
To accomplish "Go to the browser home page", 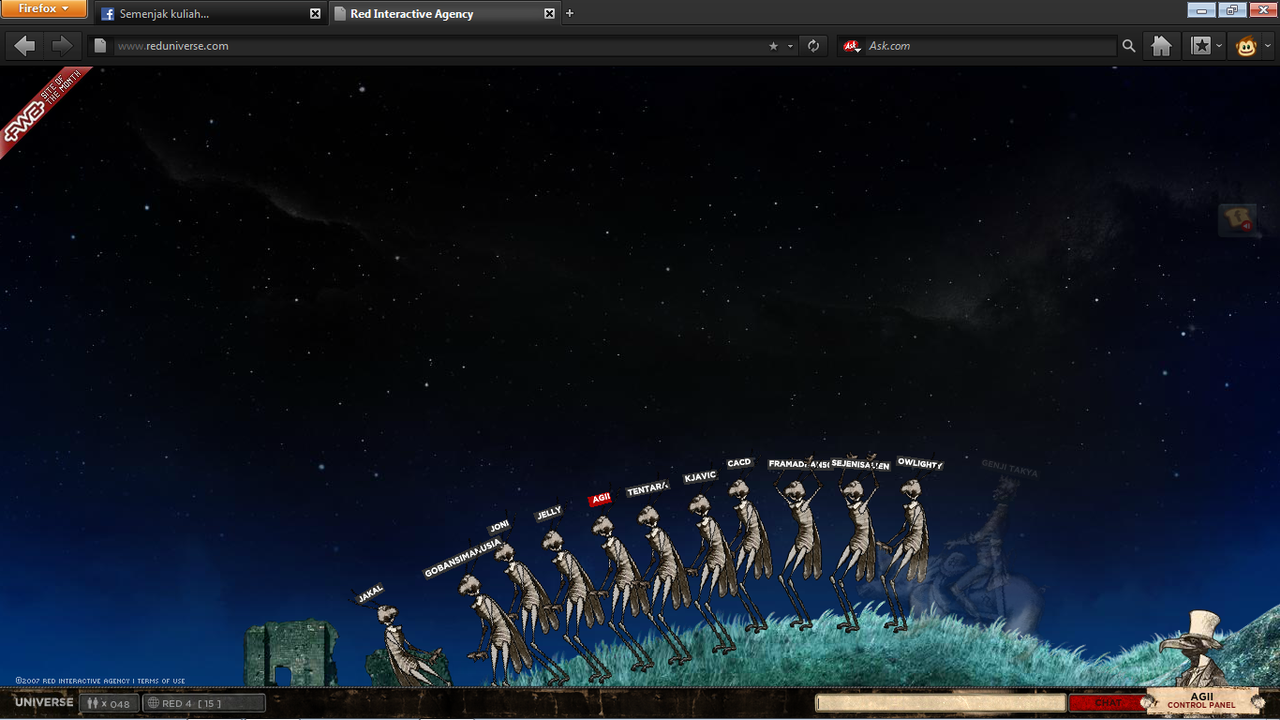I will click(1161, 46).
